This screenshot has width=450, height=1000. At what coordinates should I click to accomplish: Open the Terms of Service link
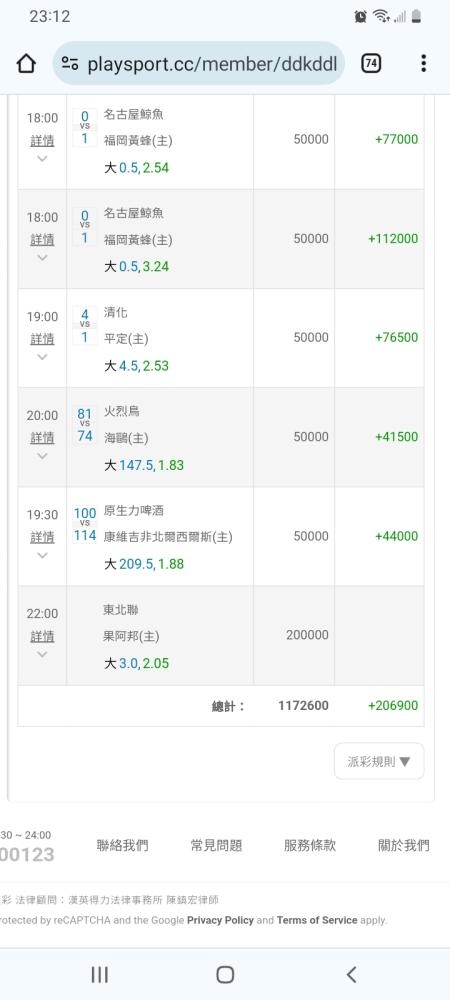(x=317, y=920)
